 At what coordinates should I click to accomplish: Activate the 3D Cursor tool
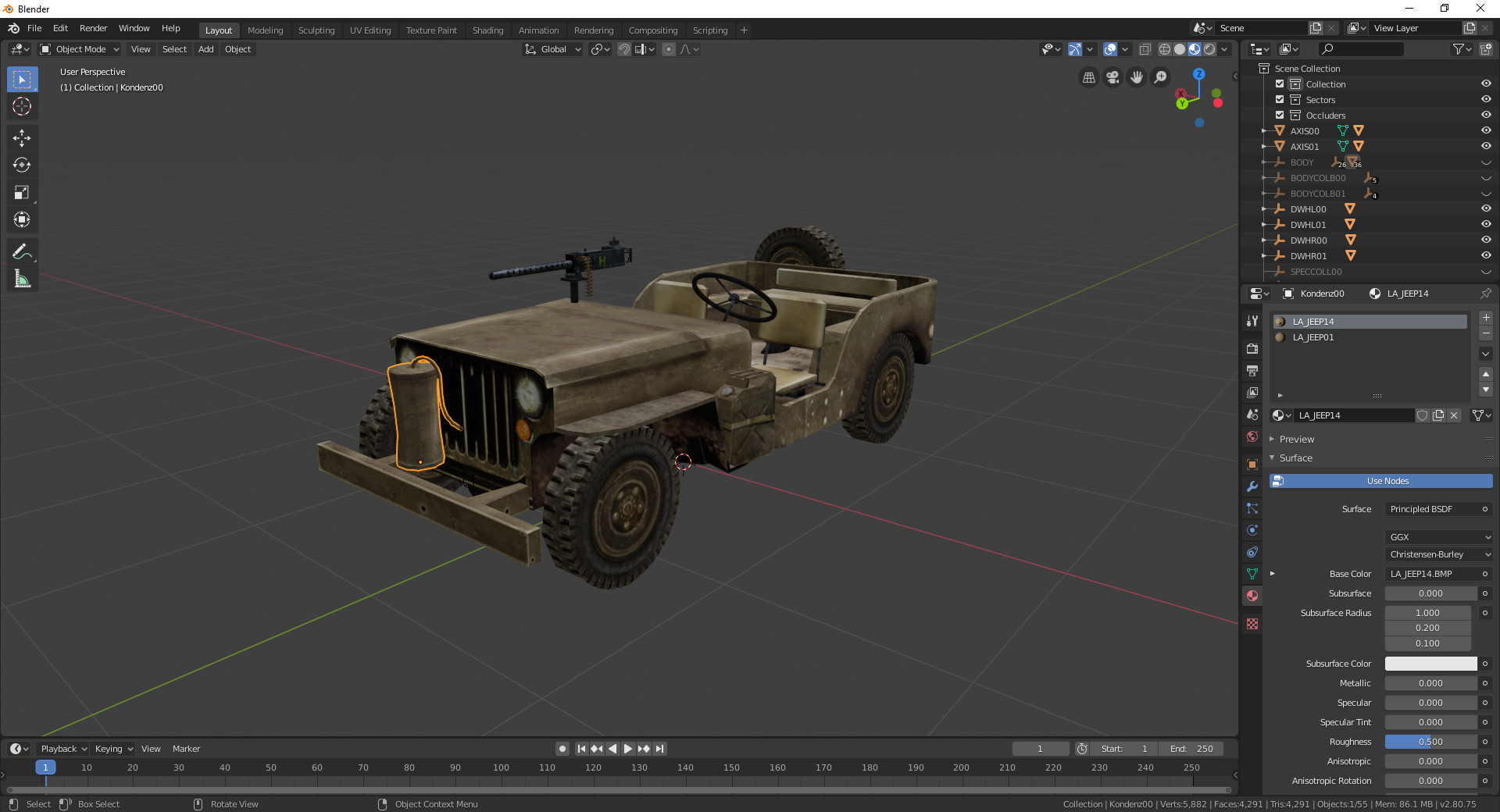[x=22, y=106]
